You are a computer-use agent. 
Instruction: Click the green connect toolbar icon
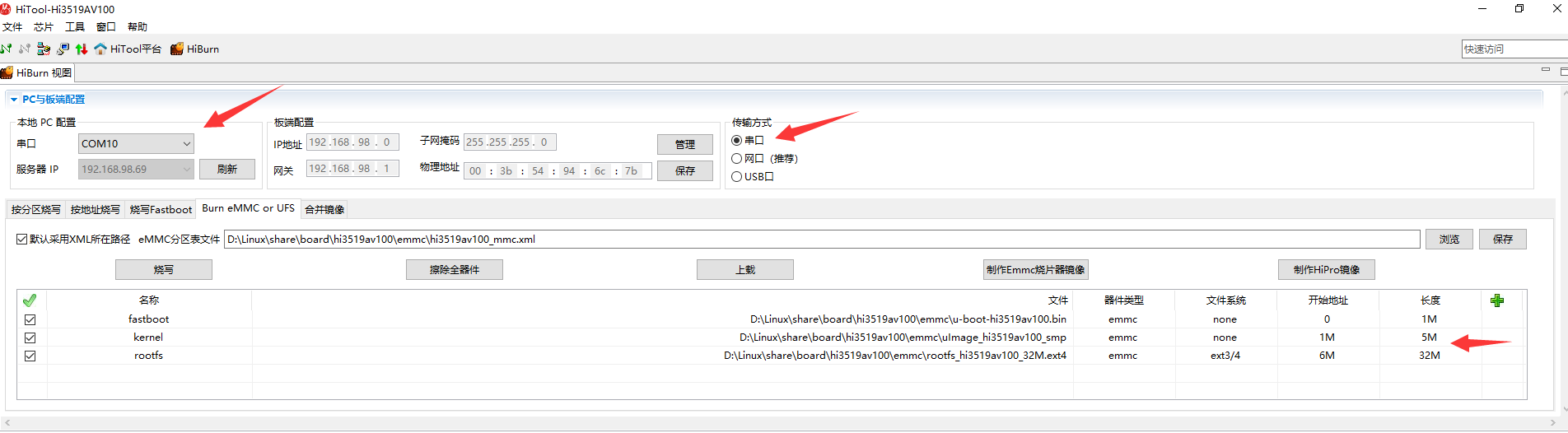pos(7,49)
